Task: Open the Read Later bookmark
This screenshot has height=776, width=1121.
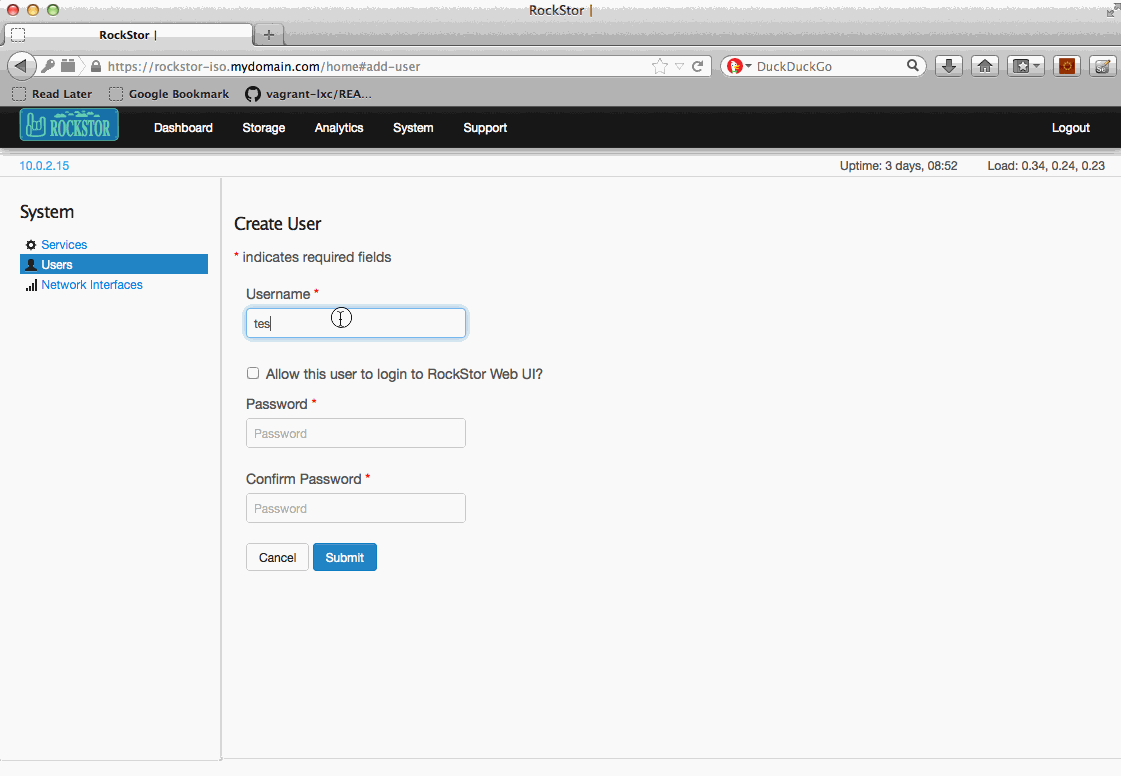Action: [52, 94]
